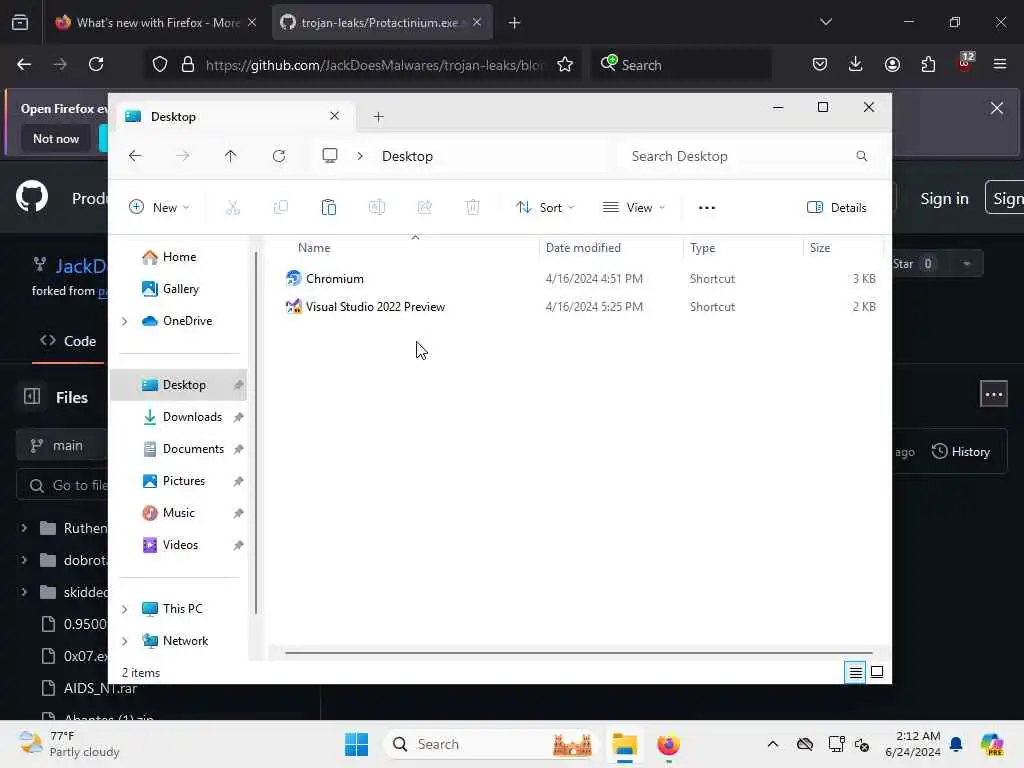Open Pictures in Explorer navigation pane
This screenshot has width=1024, height=768.
[180, 481]
